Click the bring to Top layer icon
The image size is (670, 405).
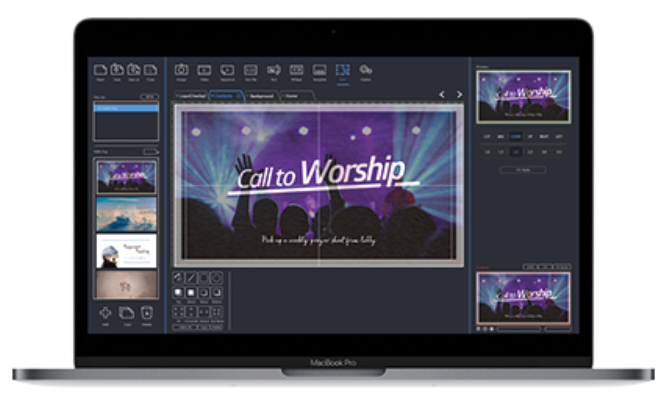(178, 293)
